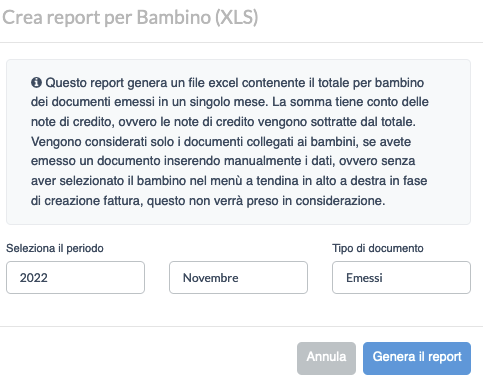Click the text line starting 'dei documenti emessi'
Image resolution: width=483 pixels, height=387 pixels.
click(230, 102)
